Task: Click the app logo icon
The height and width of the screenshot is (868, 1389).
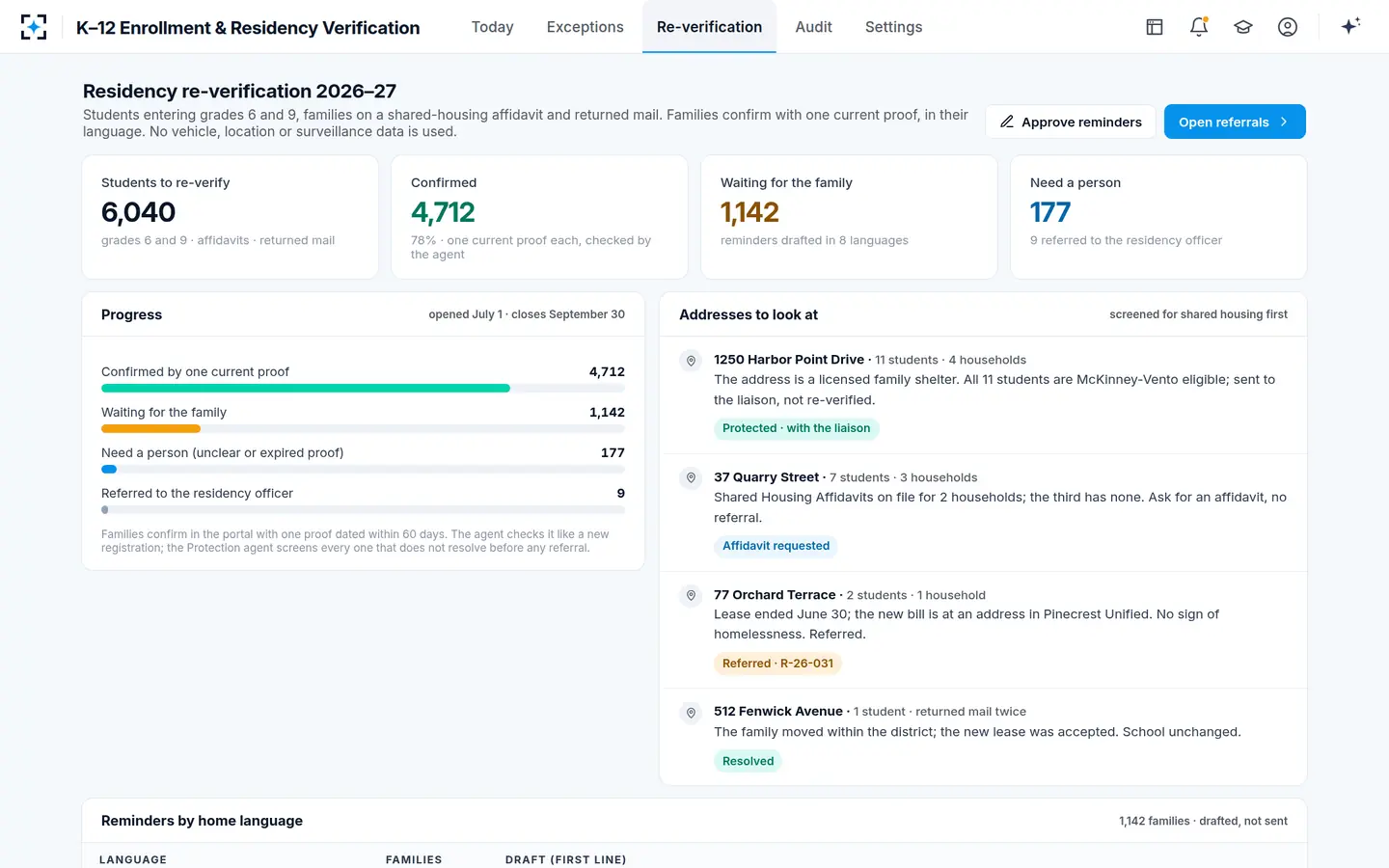Action: pyautogui.click(x=34, y=27)
